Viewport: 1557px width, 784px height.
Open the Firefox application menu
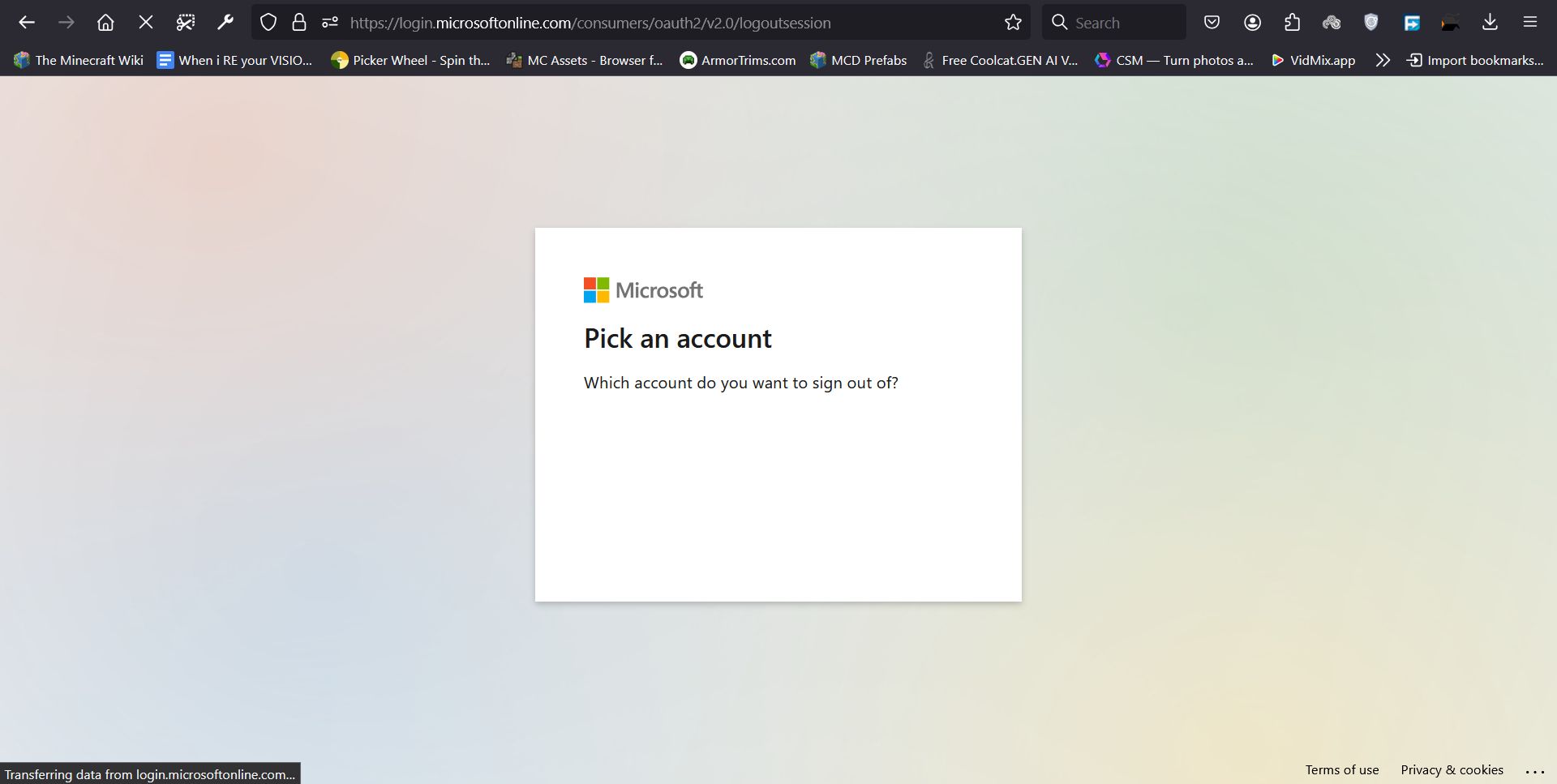coord(1530,23)
